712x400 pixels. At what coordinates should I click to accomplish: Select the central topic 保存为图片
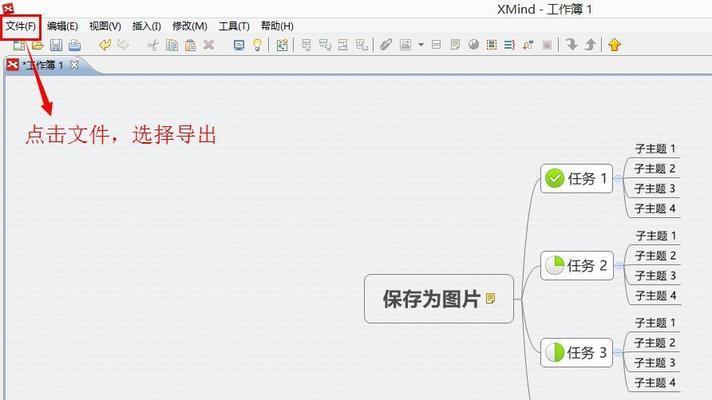[x=439, y=299]
